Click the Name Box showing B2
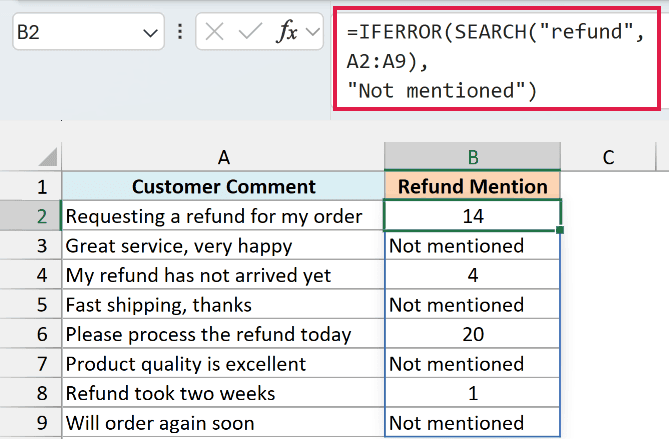 tap(88, 32)
